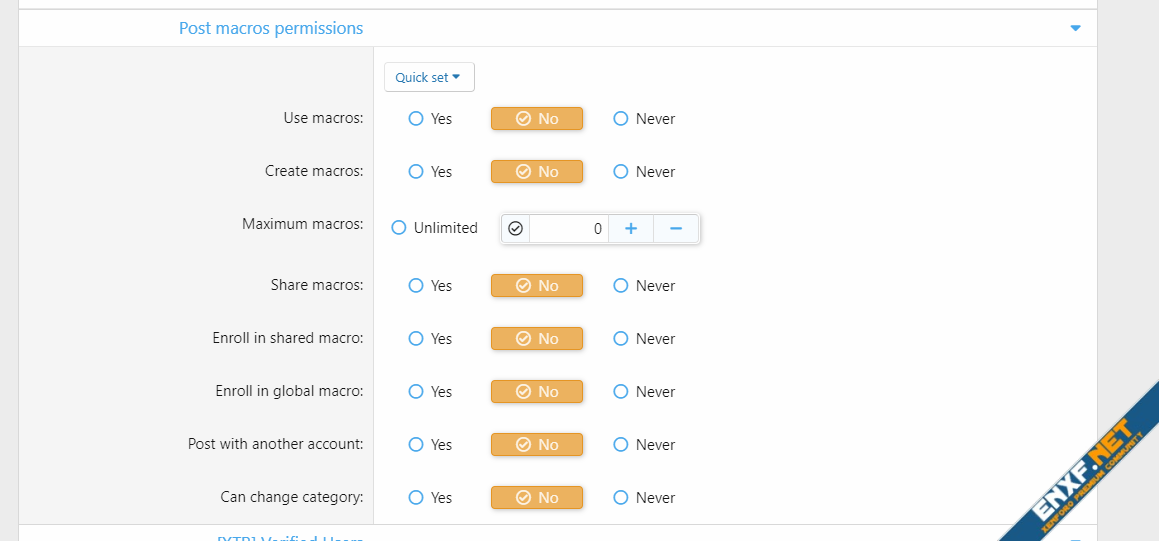Select No for Post with another account
The height and width of the screenshot is (541, 1159).
536,445
